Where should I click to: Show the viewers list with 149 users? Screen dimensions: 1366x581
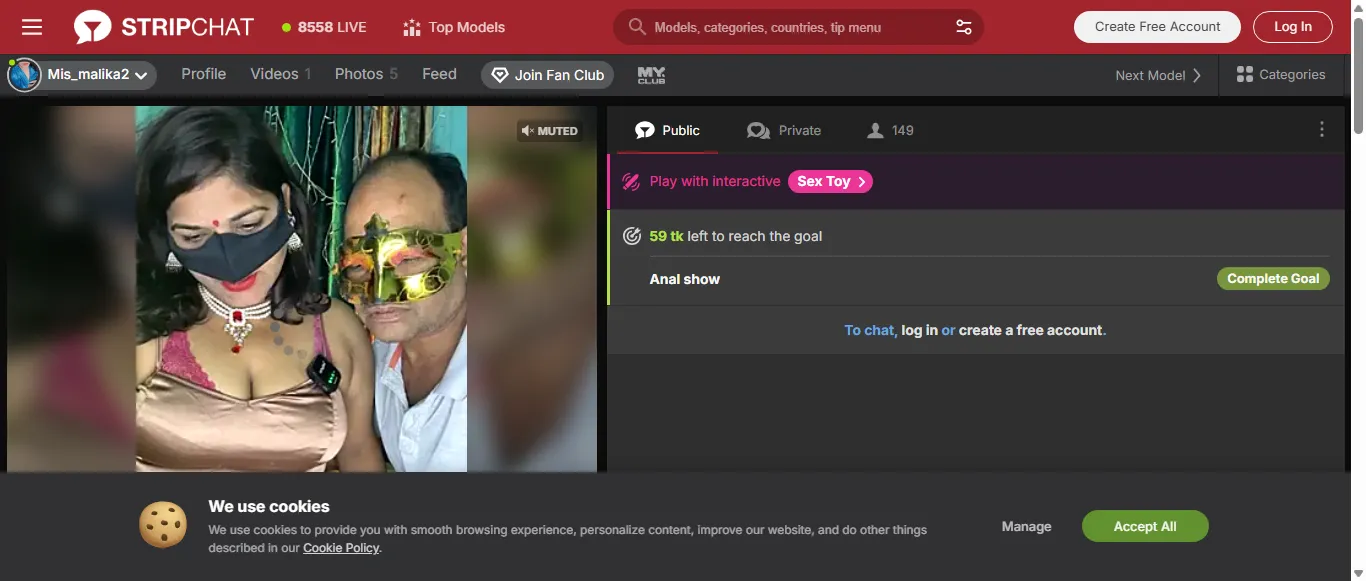click(890, 131)
